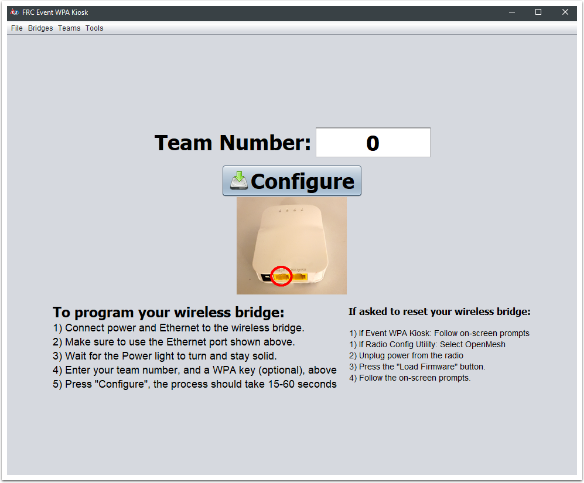584x483 pixels.
Task: Click line 'Press the "Load Firmware" button'
Action: pos(417,367)
